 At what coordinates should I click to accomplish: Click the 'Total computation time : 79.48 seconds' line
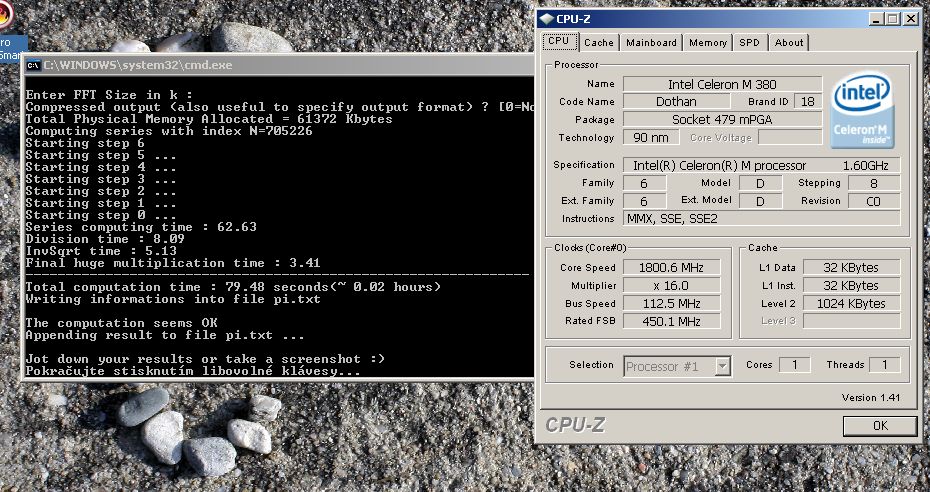pyautogui.click(x=233, y=287)
